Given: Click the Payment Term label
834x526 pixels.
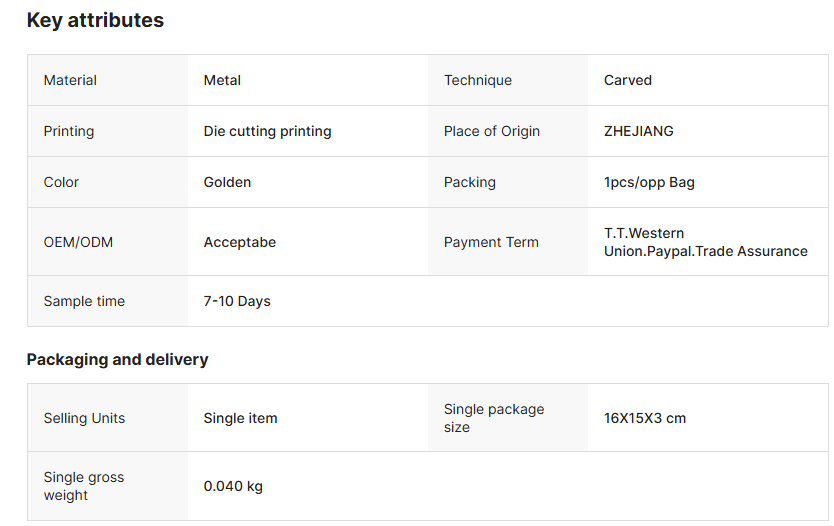Looking at the screenshot, I should (491, 243).
